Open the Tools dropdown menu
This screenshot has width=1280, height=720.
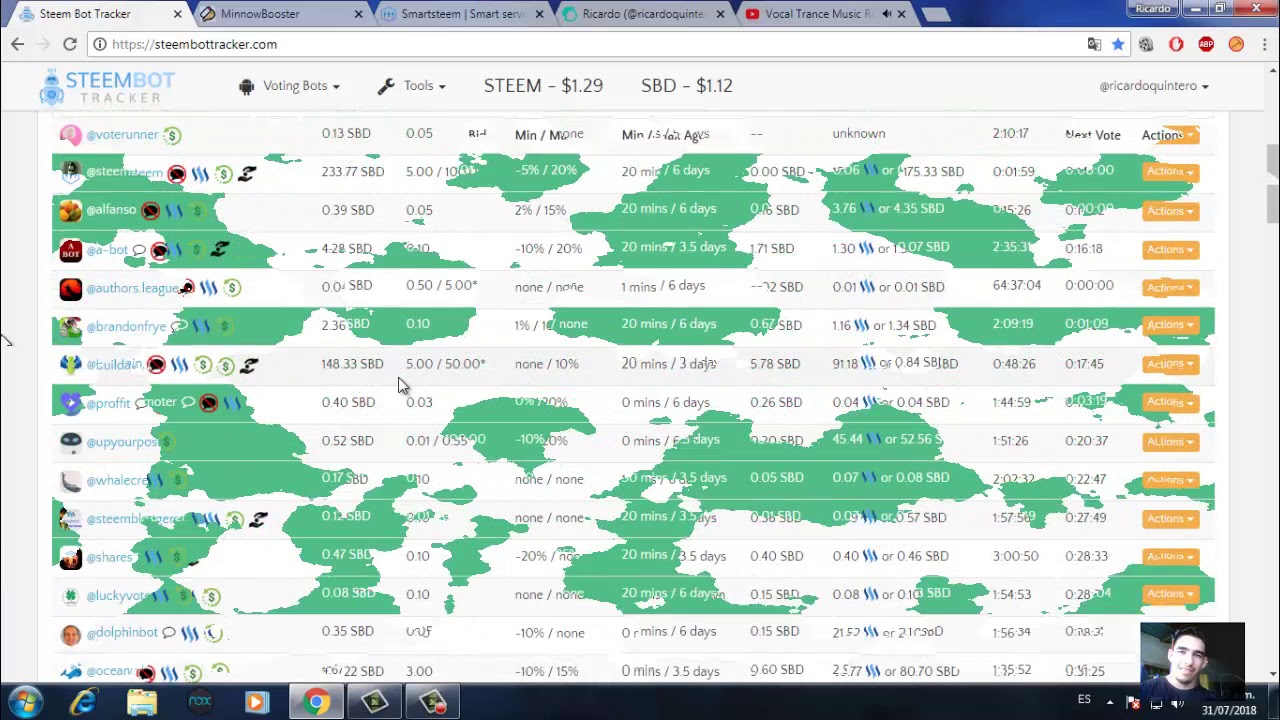click(411, 86)
